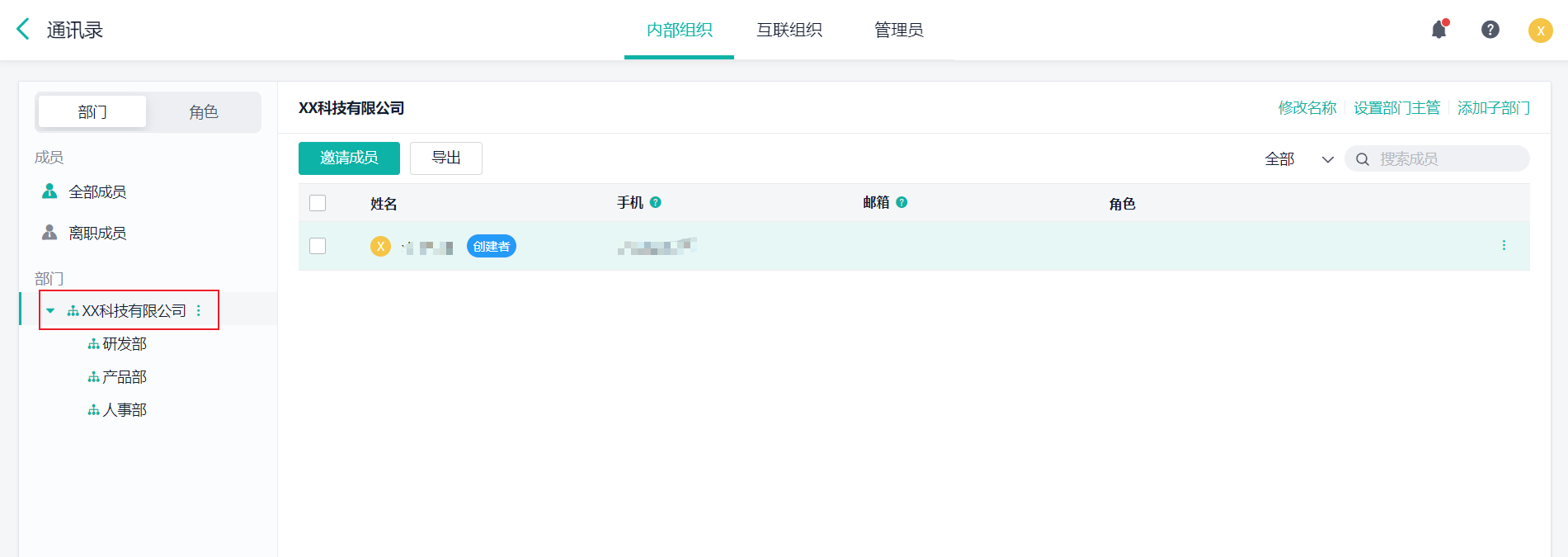Switch to the 管理员 tab
This screenshot has width=1568, height=557.
point(898,31)
